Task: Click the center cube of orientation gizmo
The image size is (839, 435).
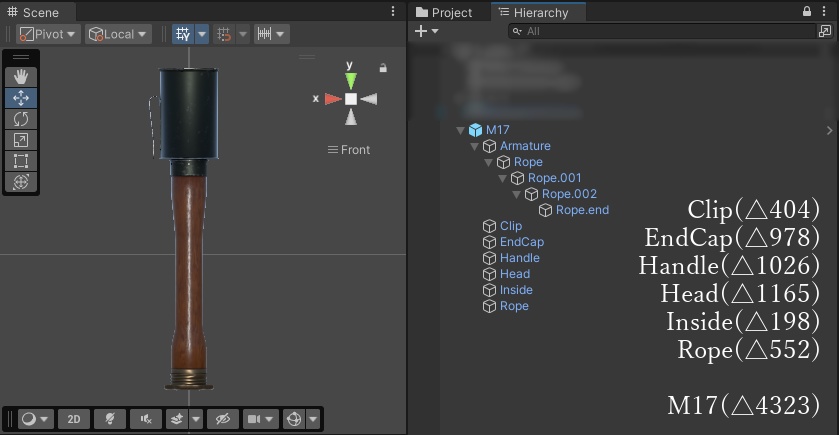Action: click(350, 99)
